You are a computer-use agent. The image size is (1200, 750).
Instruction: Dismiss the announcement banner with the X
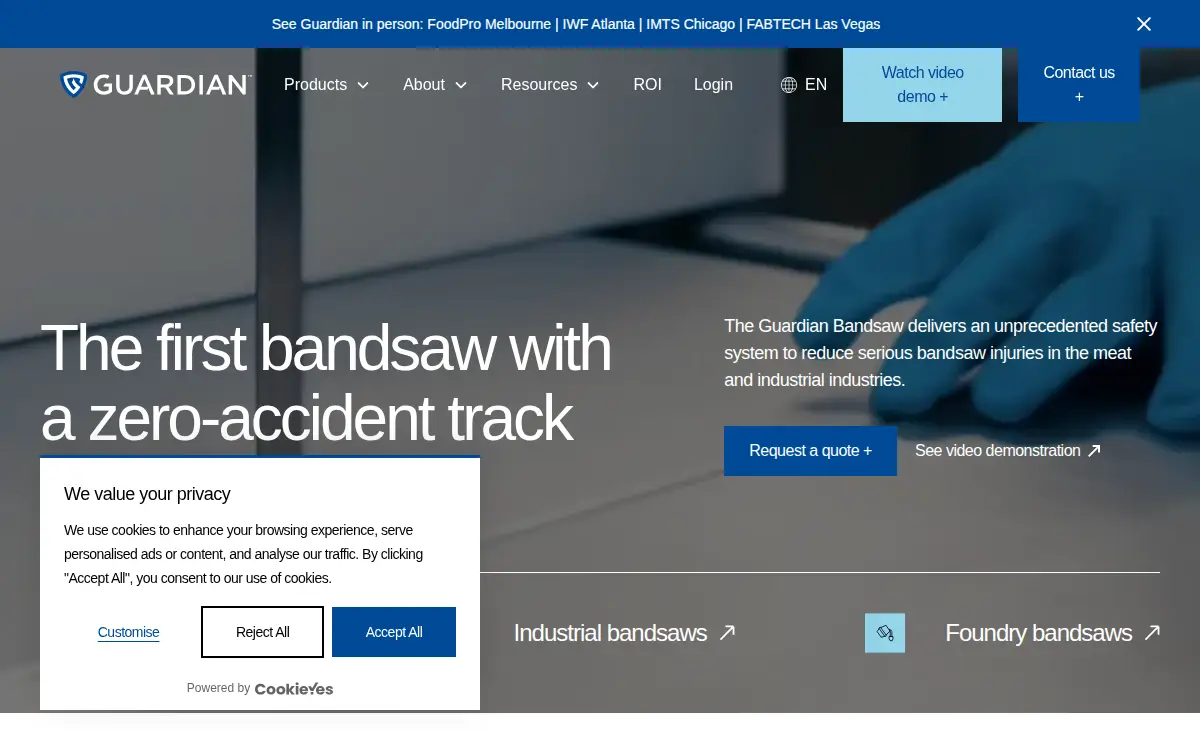pyautogui.click(x=1144, y=24)
